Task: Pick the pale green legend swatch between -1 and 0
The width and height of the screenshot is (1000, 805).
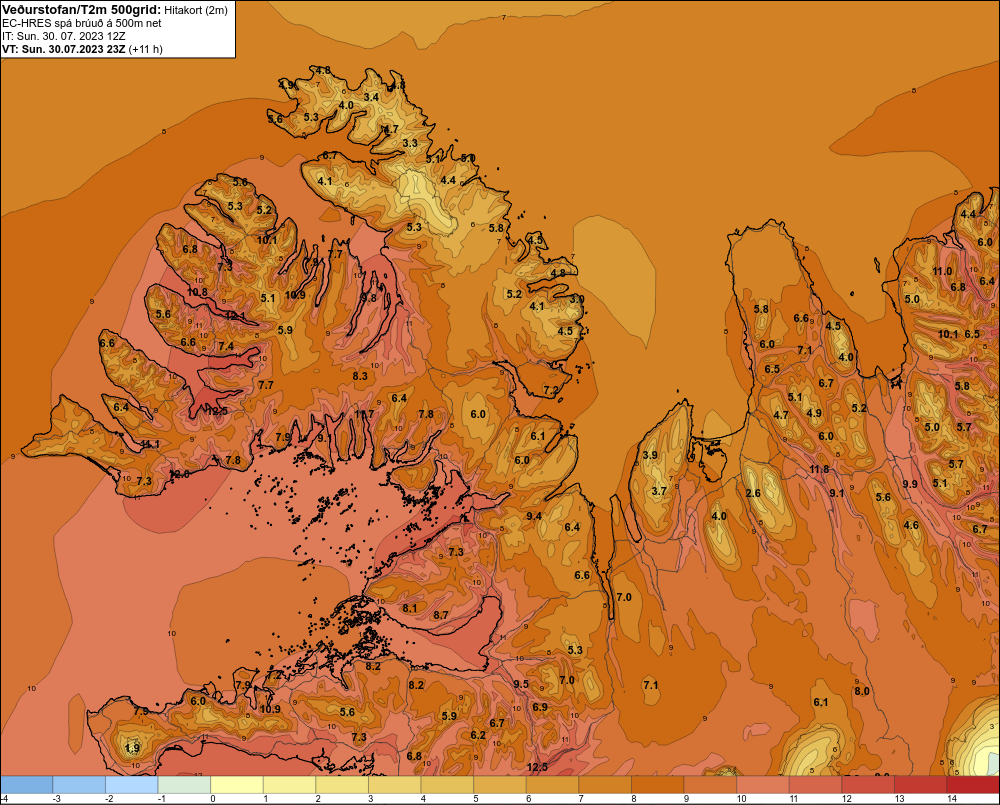Action: (184, 785)
